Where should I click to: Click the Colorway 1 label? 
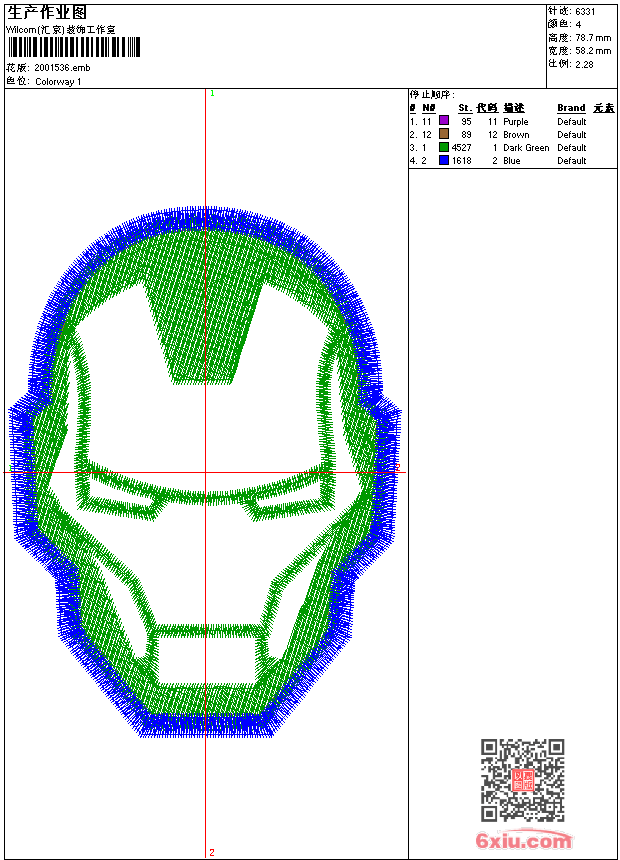pyautogui.click(x=58, y=81)
